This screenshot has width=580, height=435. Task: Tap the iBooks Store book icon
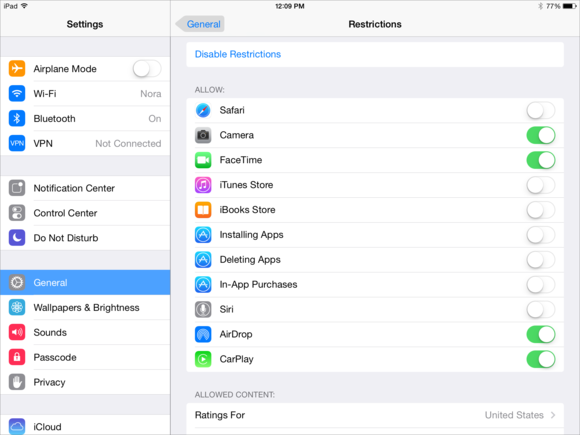pos(203,210)
